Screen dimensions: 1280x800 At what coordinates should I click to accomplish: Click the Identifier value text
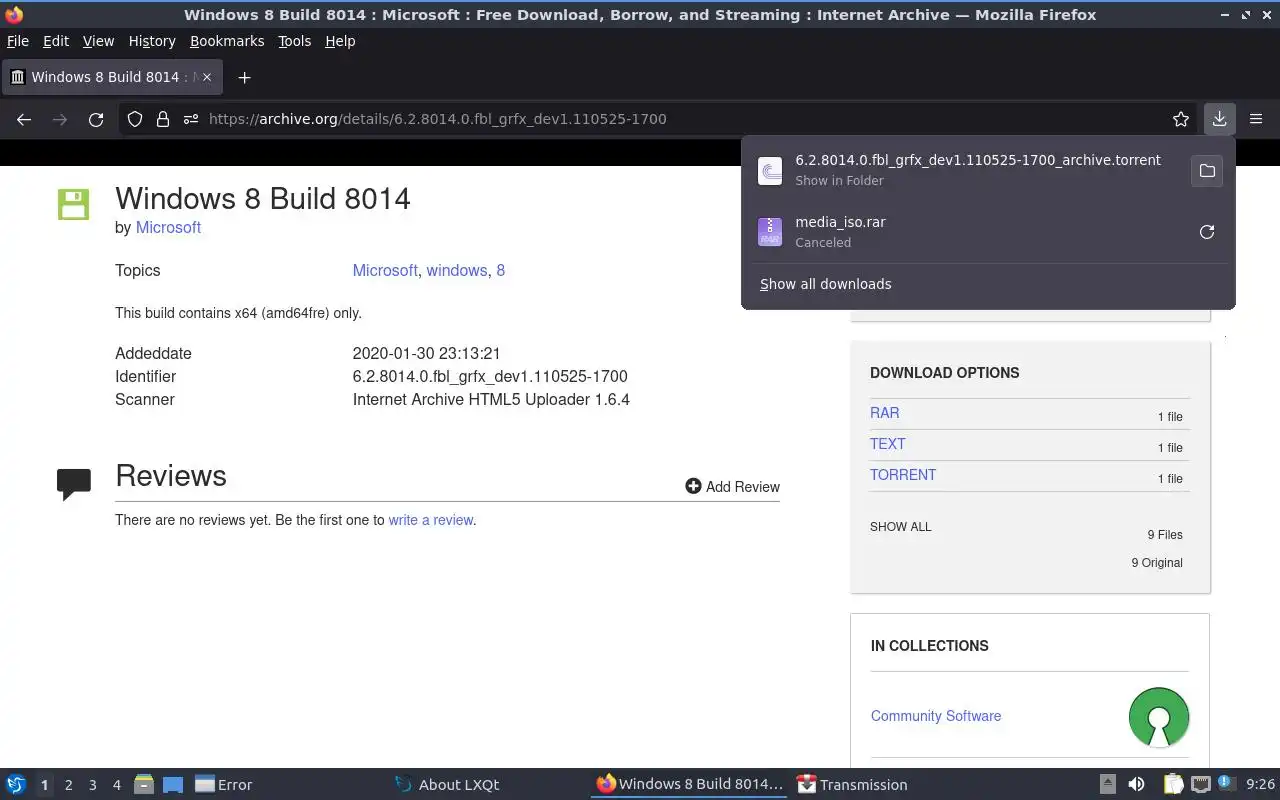coord(490,377)
